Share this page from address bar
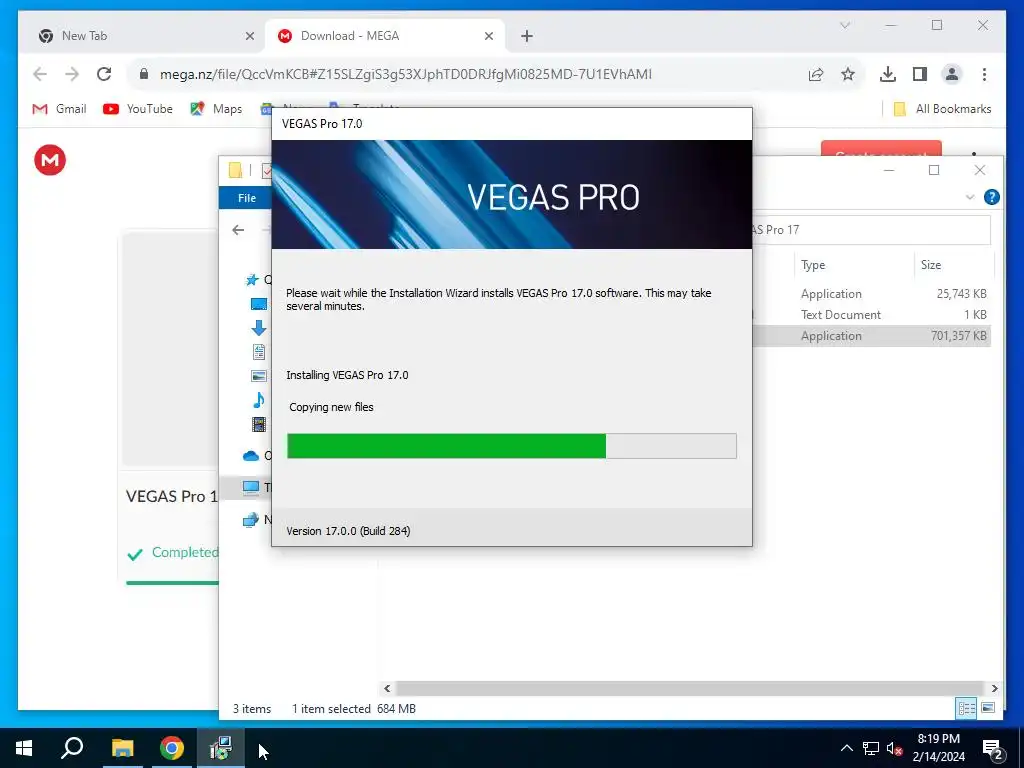 [816, 74]
